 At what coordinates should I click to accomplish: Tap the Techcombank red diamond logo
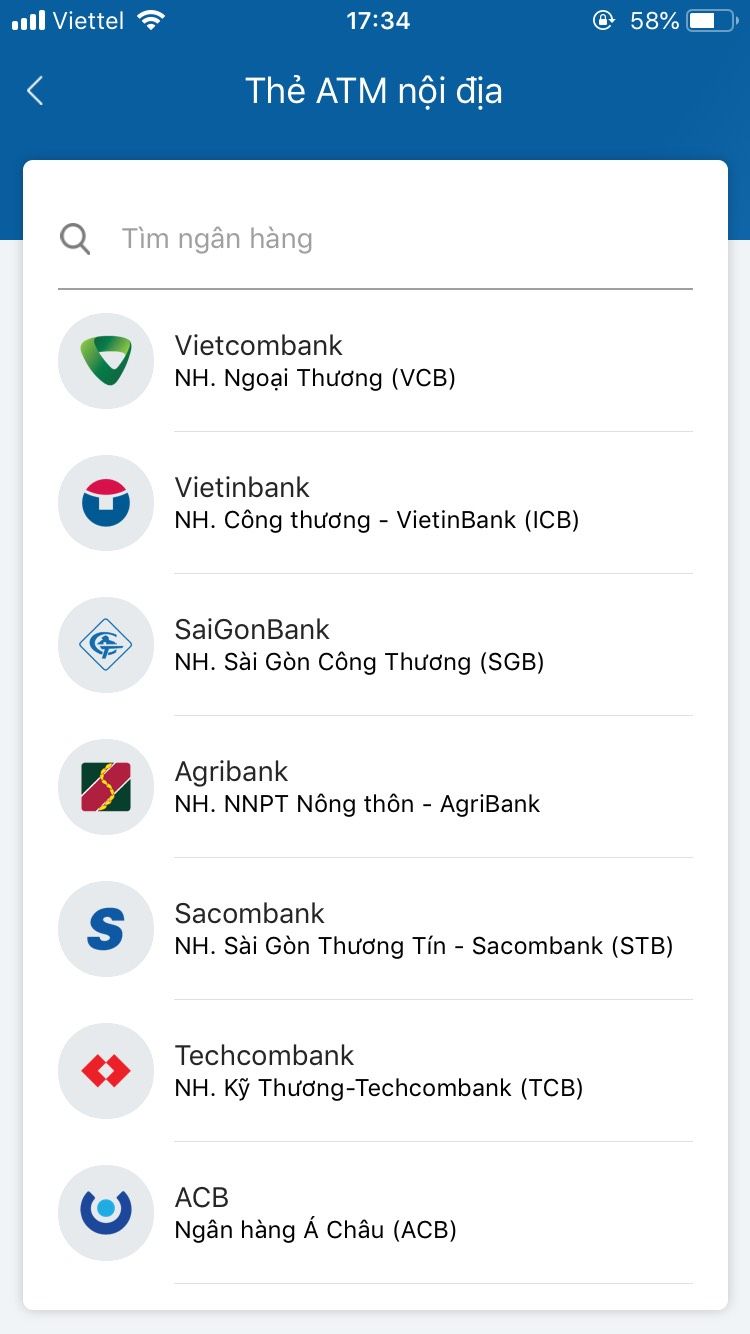click(x=106, y=1071)
